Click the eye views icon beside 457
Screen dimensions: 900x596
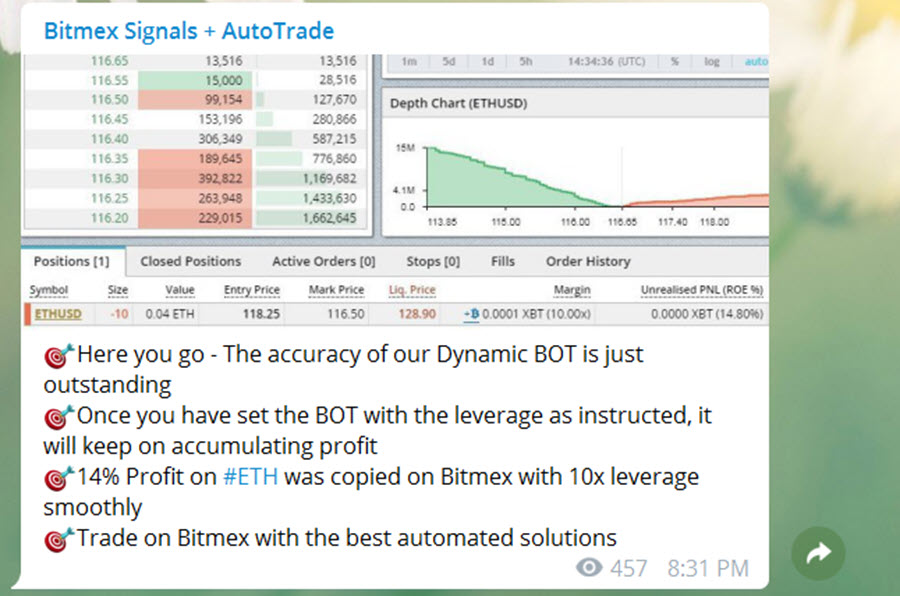(589, 568)
